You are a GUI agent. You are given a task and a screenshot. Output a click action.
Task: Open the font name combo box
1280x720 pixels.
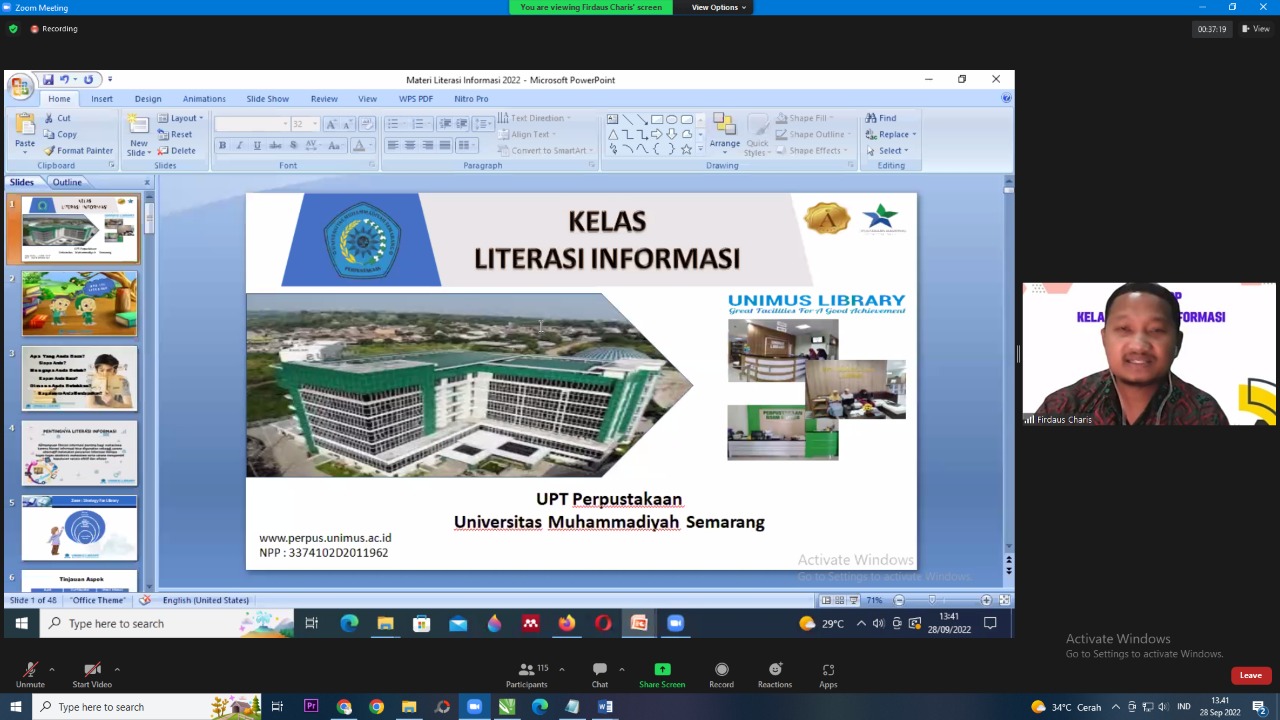(x=252, y=124)
